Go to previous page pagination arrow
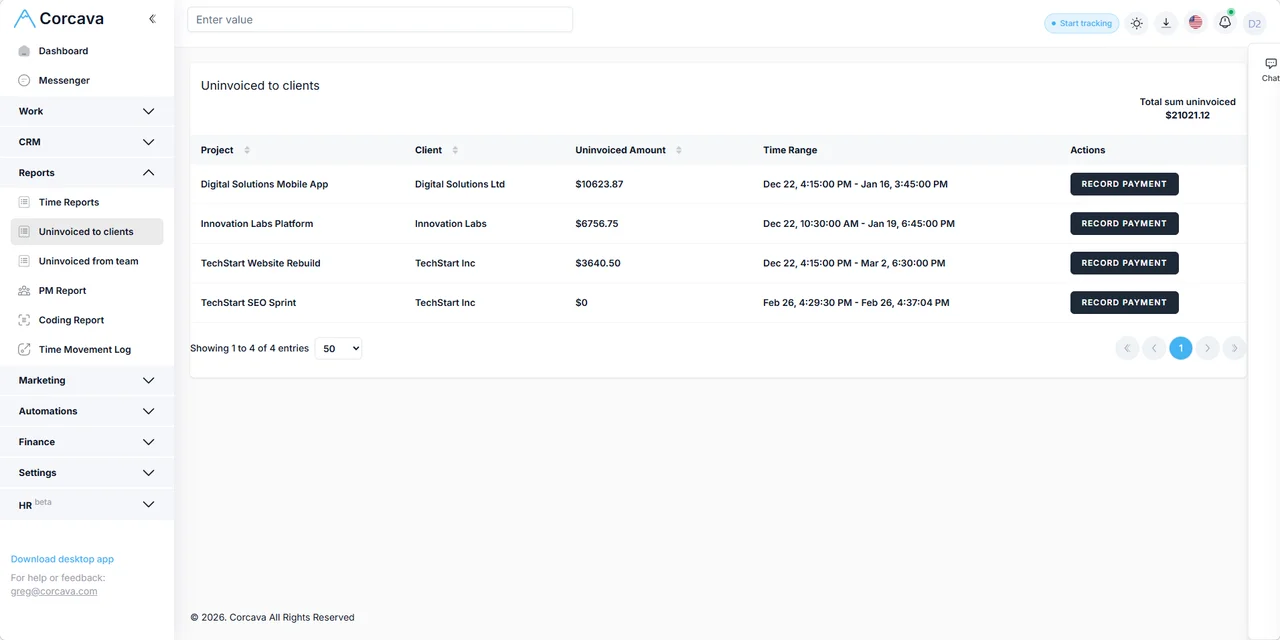The width and height of the screenshot is (1280, 640). 1154,348
